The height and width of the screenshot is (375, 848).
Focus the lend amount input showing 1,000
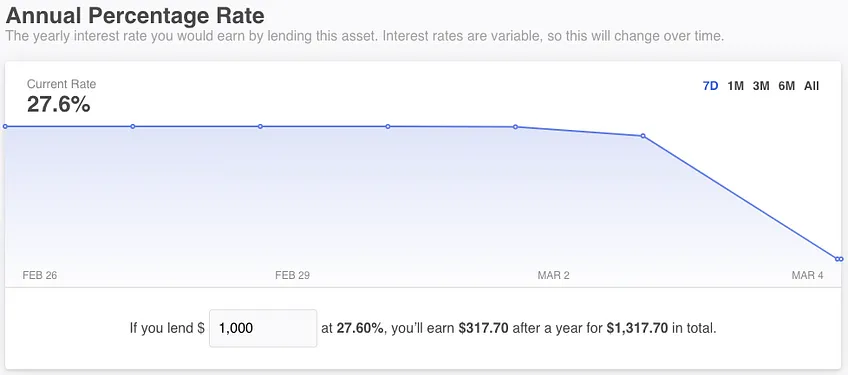coord(263,328)
